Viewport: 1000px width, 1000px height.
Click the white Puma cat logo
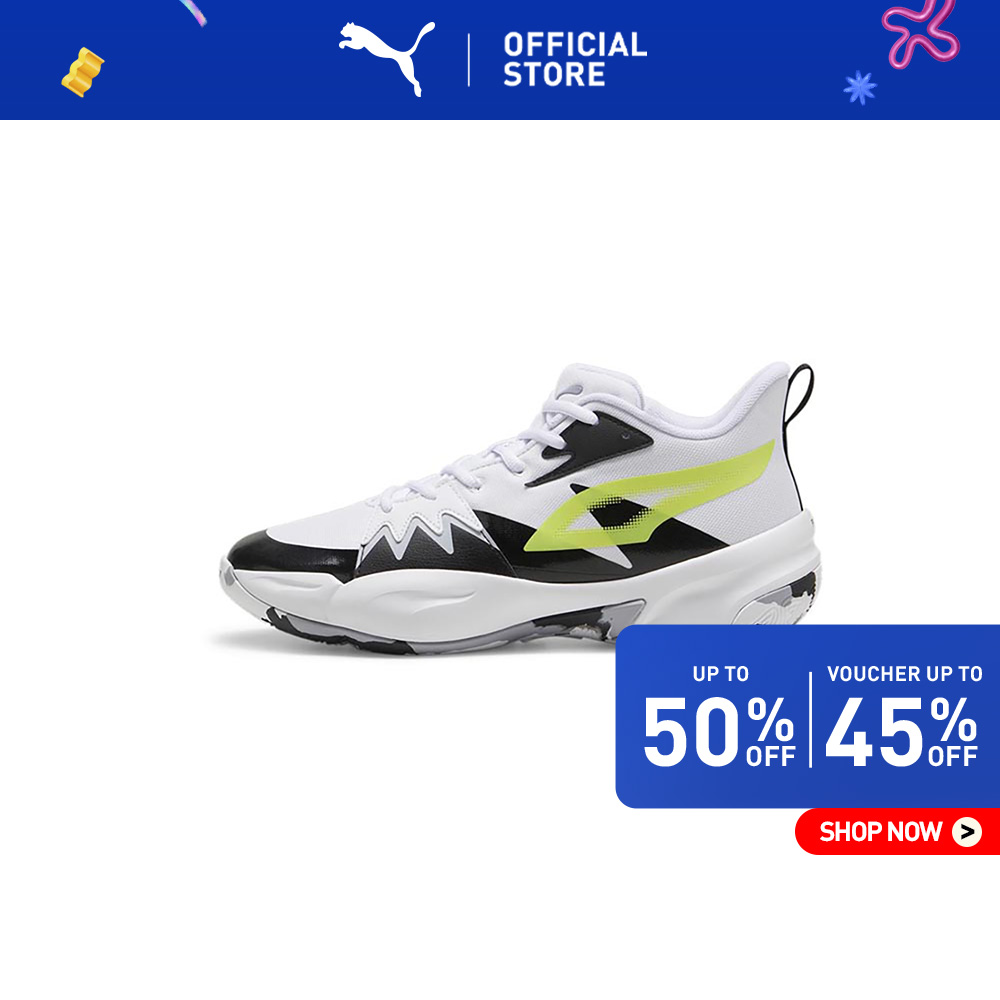coord(386,59)
